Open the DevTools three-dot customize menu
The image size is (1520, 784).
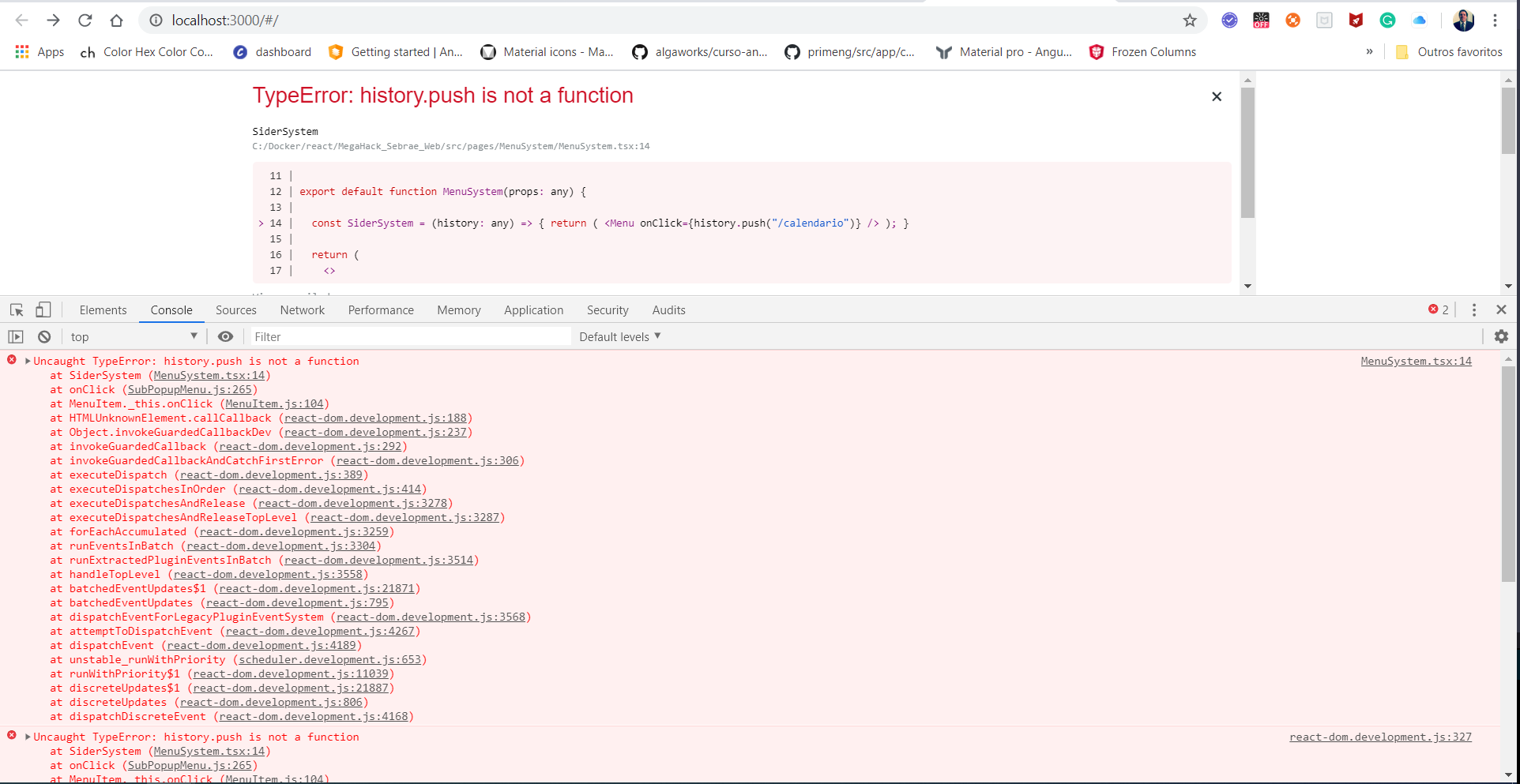click(1474, 310)
